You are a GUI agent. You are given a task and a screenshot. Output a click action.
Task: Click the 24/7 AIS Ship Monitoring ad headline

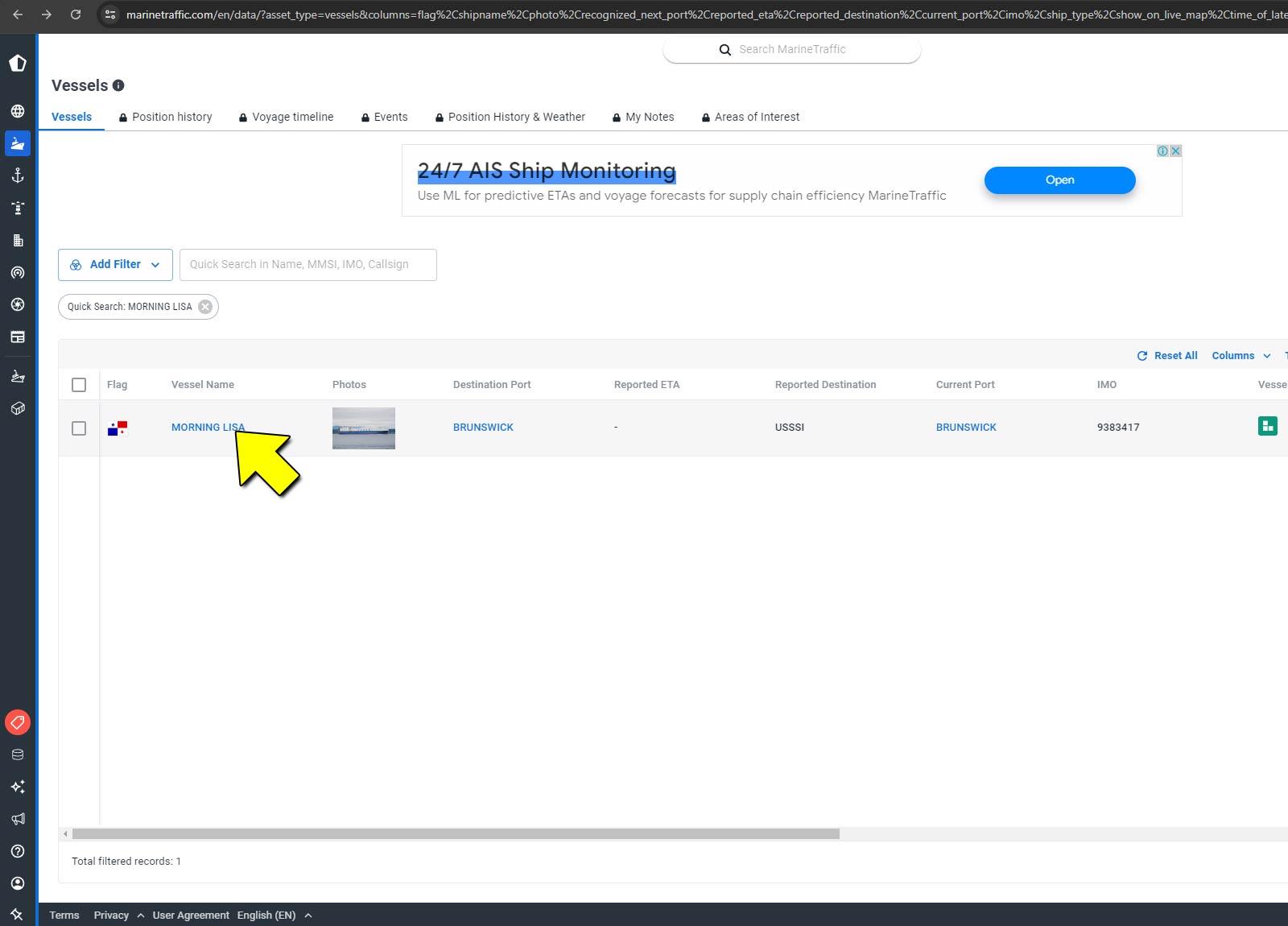(547, 171)
